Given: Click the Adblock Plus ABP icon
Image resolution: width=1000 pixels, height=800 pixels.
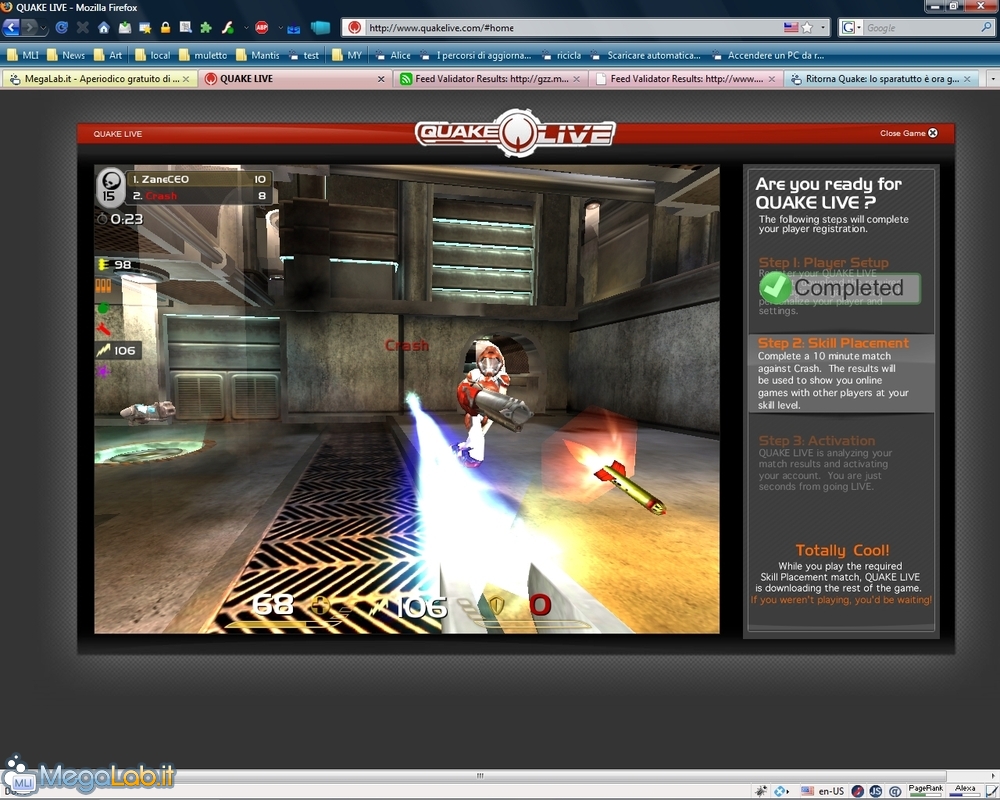Looking at the screenshot, I should (x=261, y=27).
